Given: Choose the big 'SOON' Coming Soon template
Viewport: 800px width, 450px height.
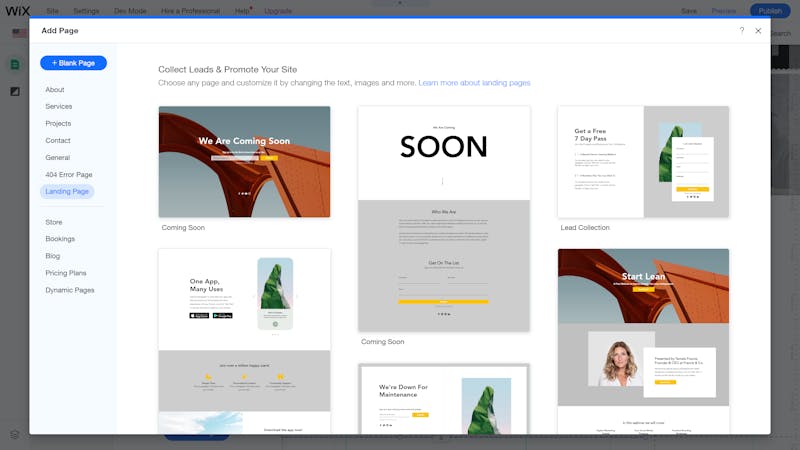Looking at the screenshot, I should pos(444,219).
